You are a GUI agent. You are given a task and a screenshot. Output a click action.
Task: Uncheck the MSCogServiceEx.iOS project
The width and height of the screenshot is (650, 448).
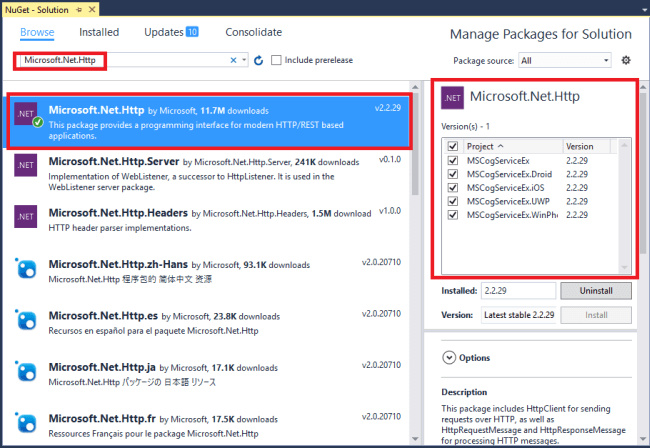tap(453, 188)
